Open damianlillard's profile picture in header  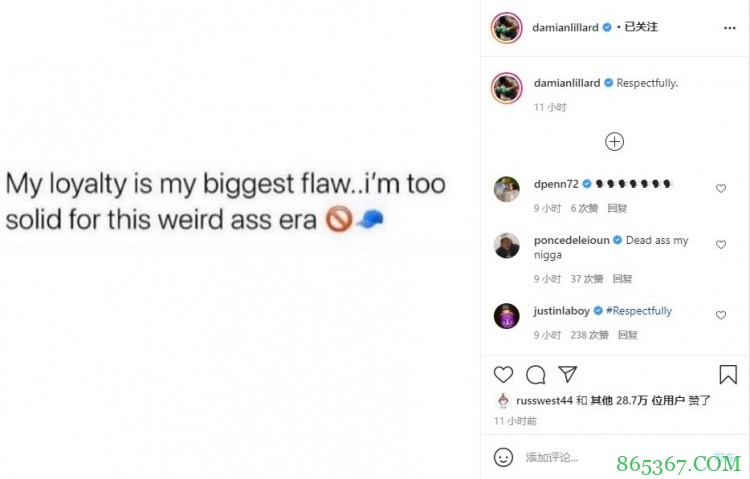pos(507,28)
